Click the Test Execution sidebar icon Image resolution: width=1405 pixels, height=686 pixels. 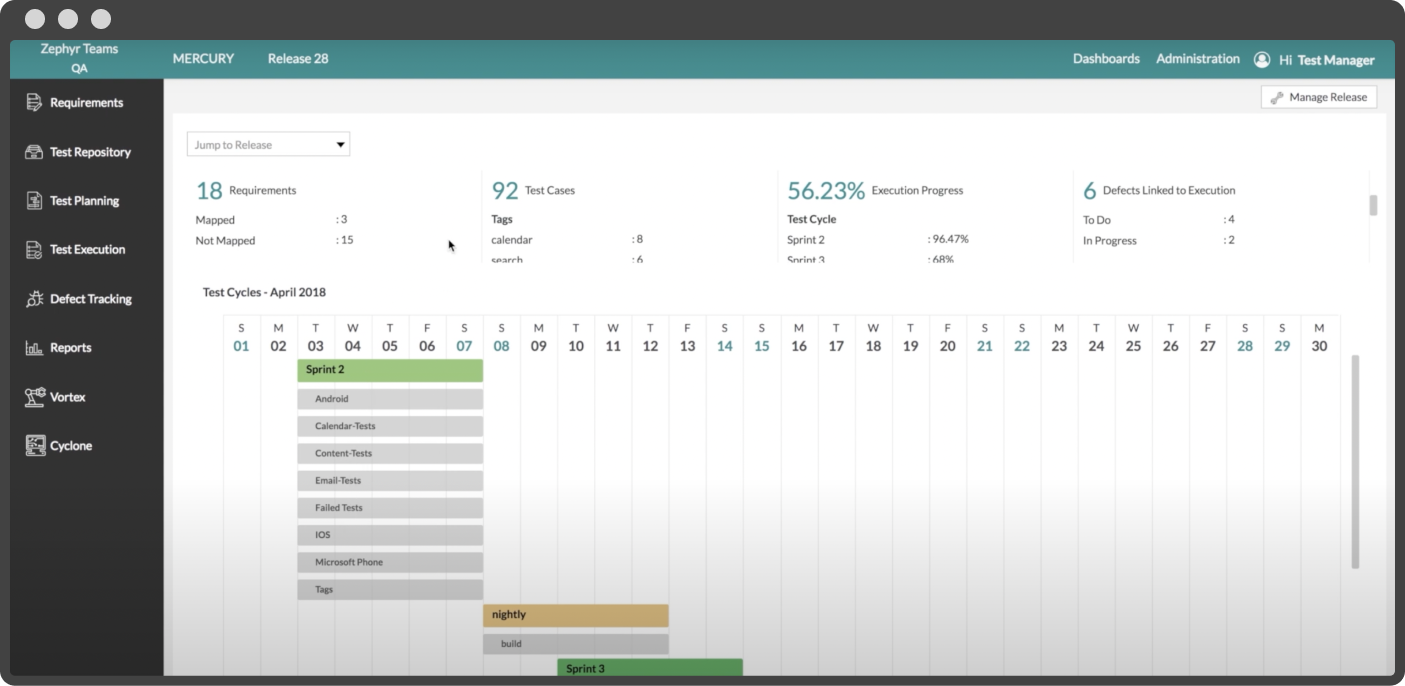point(34,250)
